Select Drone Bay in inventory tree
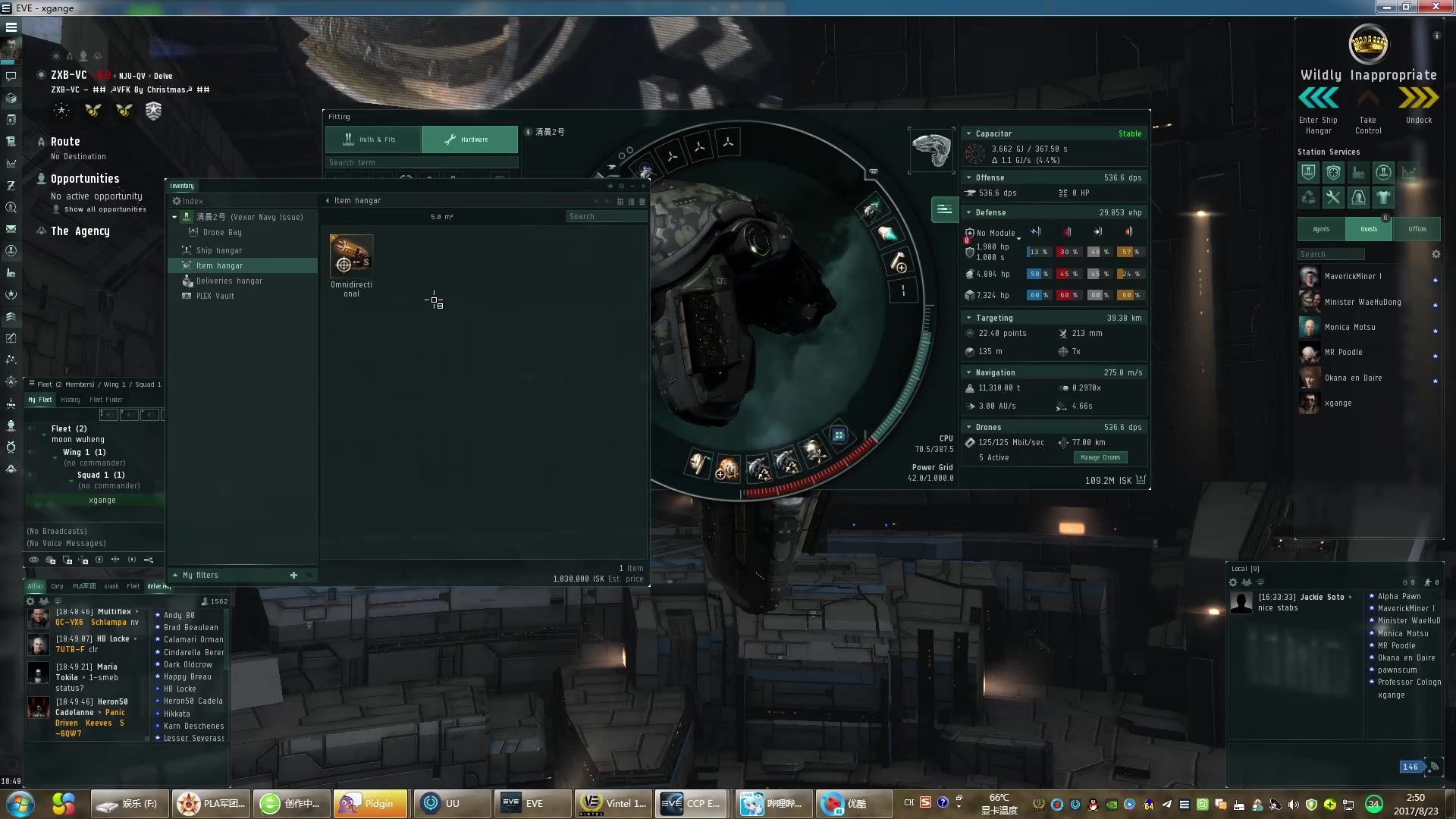The height and width of the screenshot is (819, 1456). pyautogui.click(x=221, y=232)
